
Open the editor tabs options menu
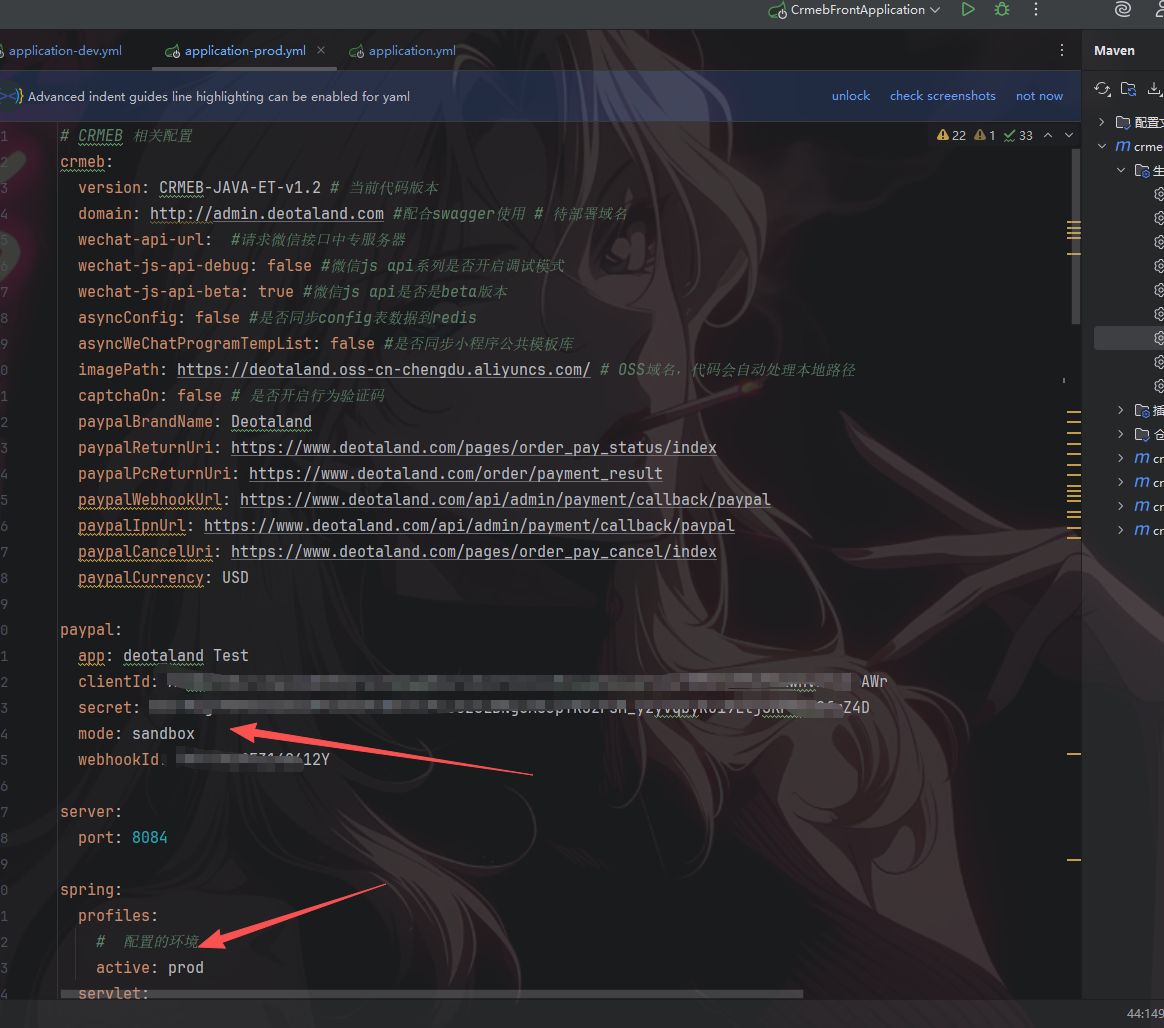pyautogui.click(x=1062, y=50)
